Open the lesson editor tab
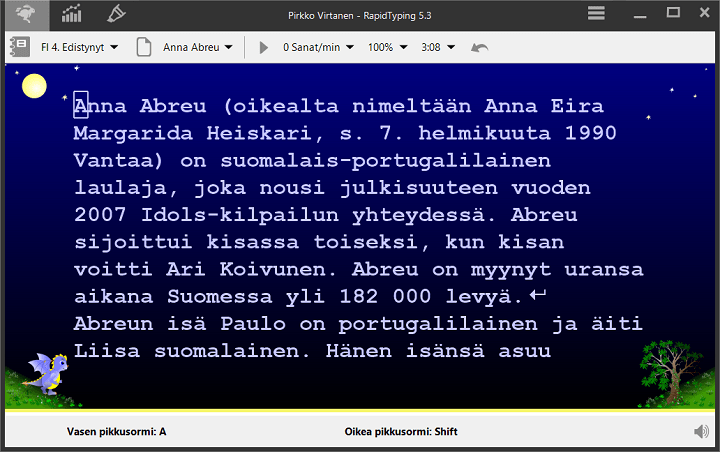 [117, 14]
